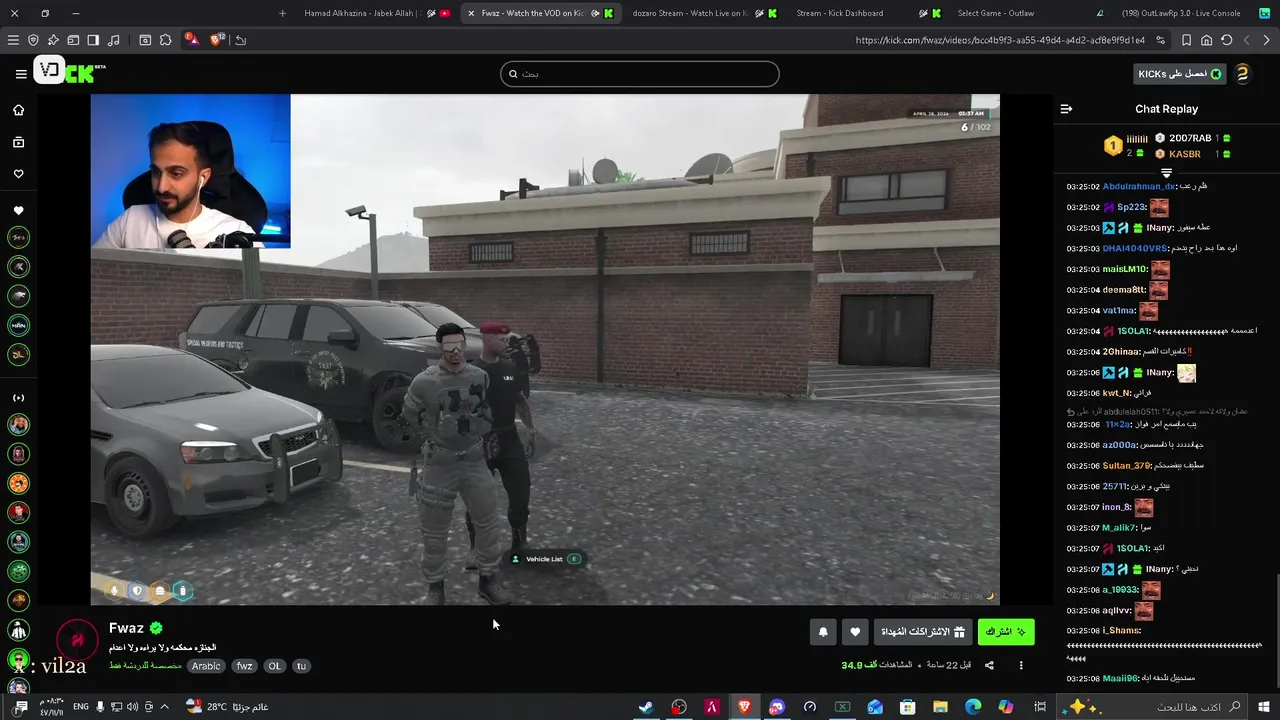Open the 28°C weather widget in taskbar

coord(227,707)
